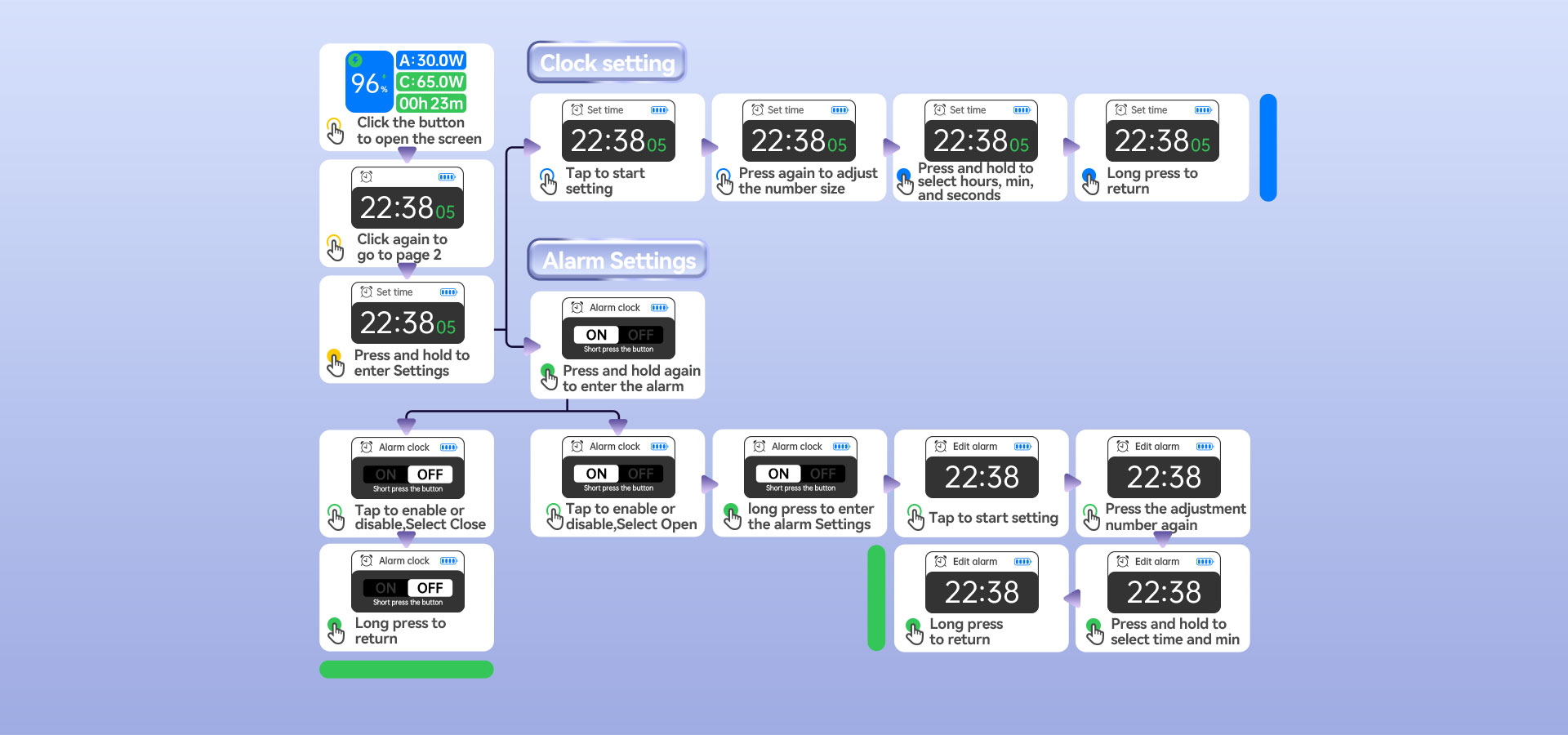Toggle ON in "long press to enter" alarm card
Viewport: 1568px width, 735px height.
point(778,474)
